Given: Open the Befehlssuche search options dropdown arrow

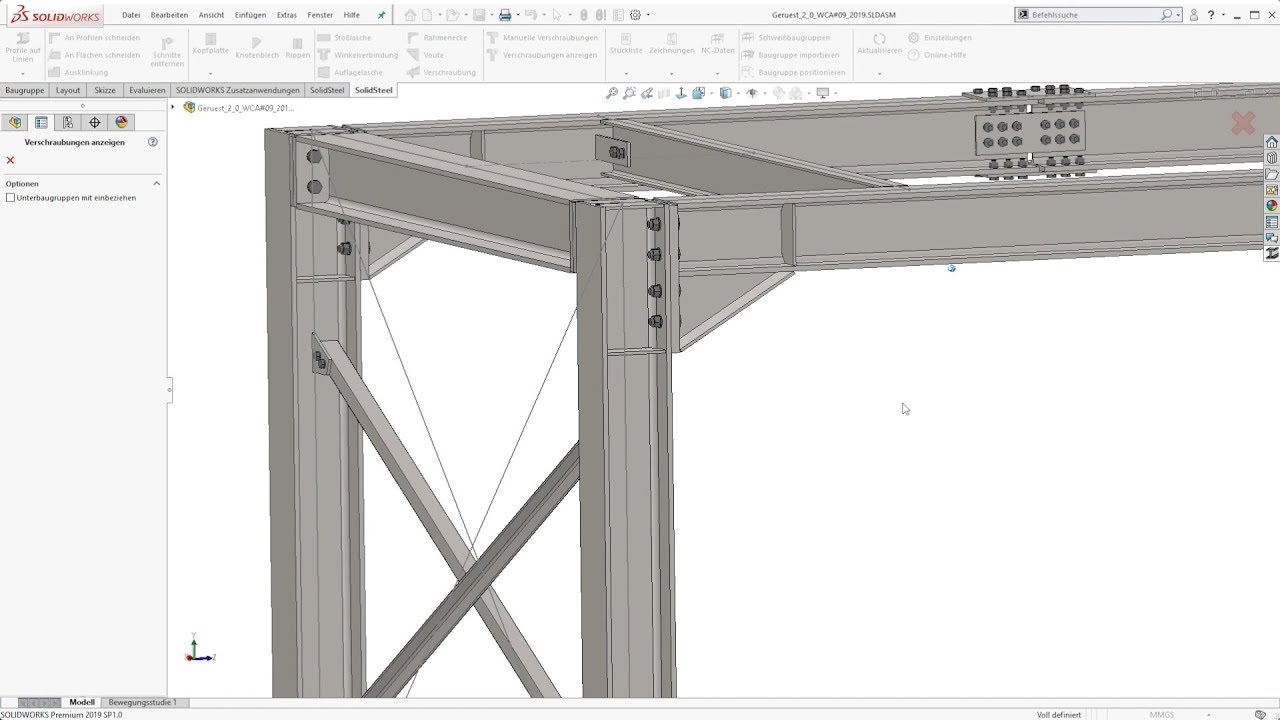Looking at the screenshot, I should [x=1179, y=15].
